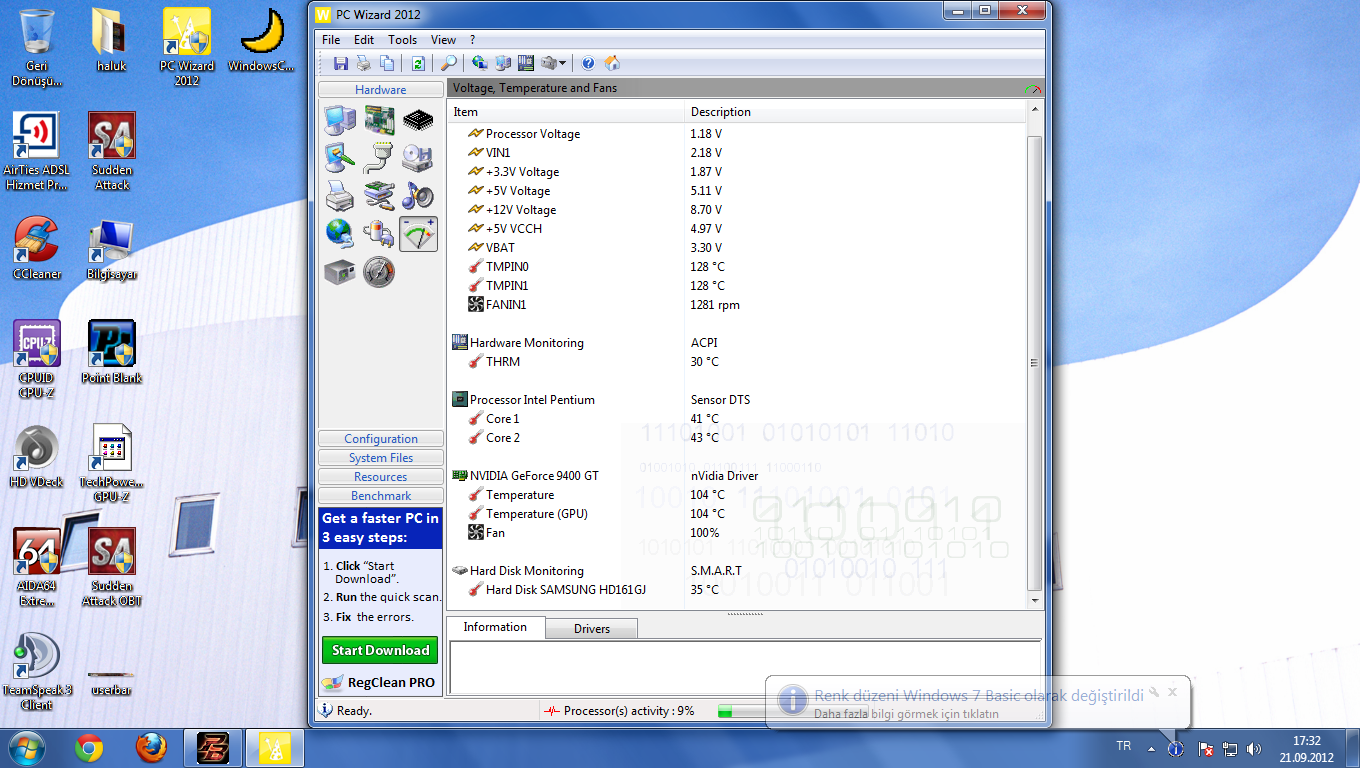Select the Network globe icon
Image resolution: width=1360 pixels, height=768 pixels.
[340, 233]
